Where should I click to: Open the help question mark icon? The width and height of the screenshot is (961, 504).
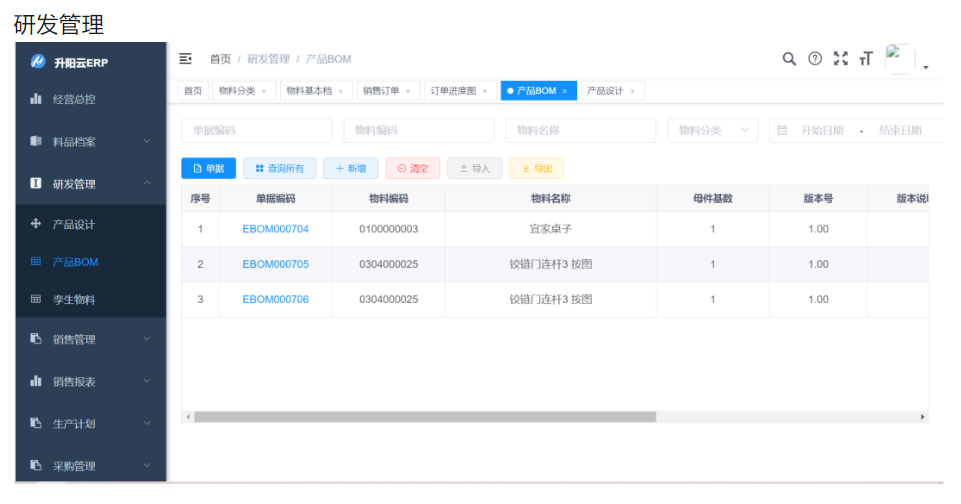coord(815,59)
